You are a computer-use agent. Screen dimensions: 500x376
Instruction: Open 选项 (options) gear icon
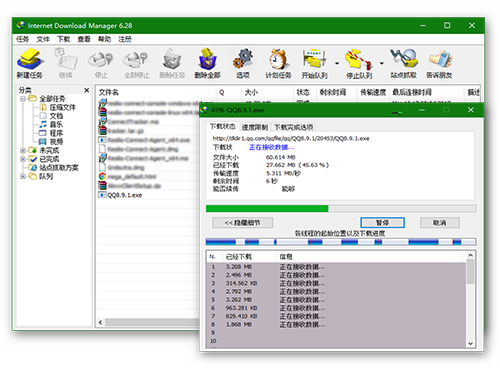243,63
